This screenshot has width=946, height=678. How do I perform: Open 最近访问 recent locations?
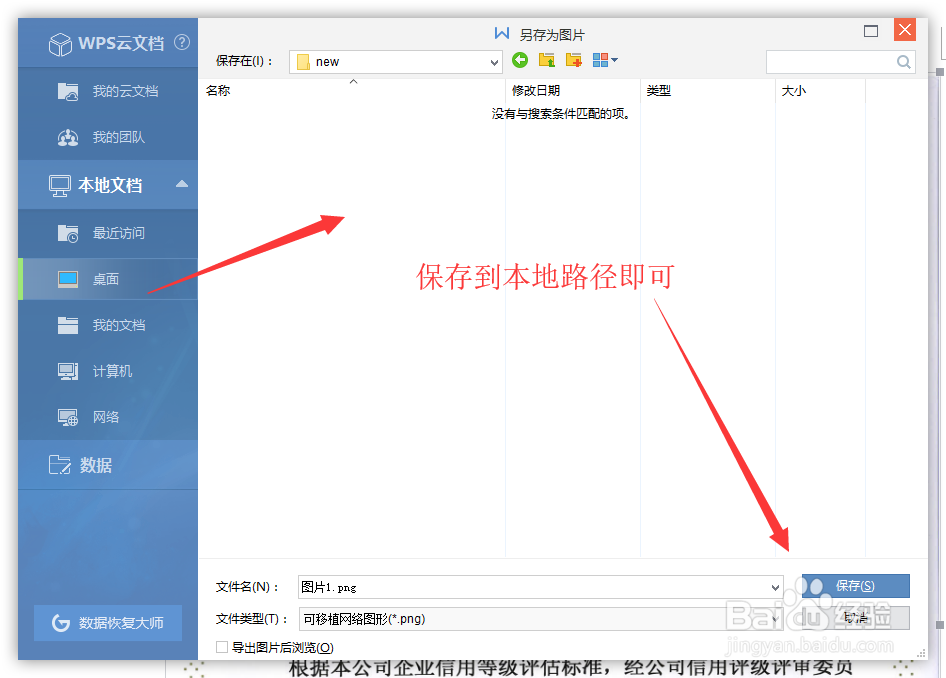point(108,233)
